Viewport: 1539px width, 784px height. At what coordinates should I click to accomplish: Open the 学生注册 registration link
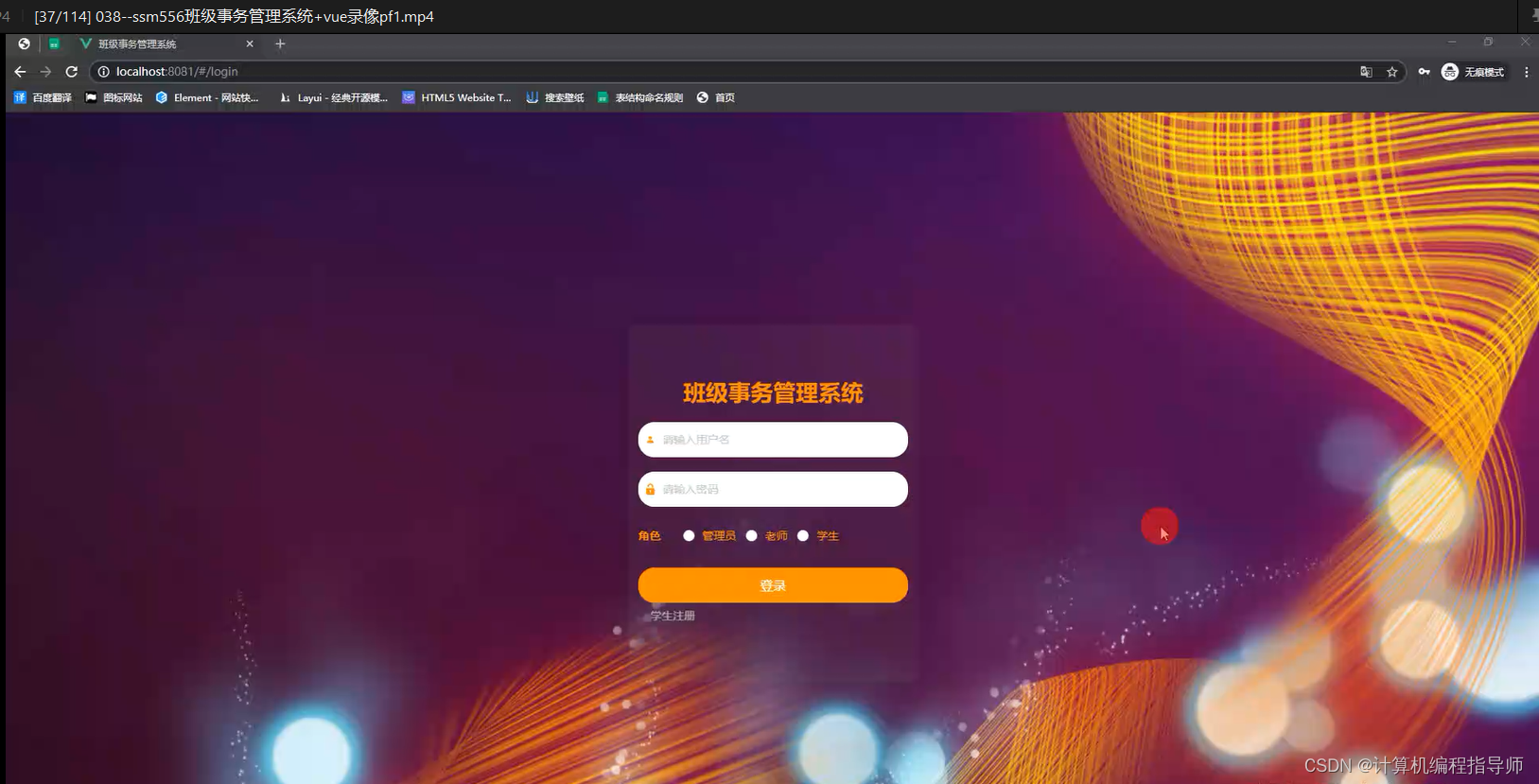pos(673,616)
